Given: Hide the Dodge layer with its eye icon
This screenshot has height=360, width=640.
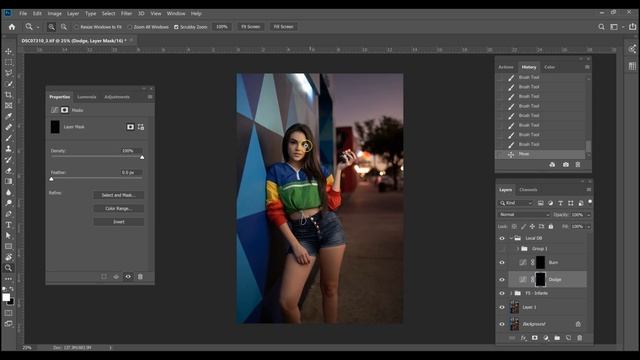Looking at the screenshot, I should pos(502,280).
